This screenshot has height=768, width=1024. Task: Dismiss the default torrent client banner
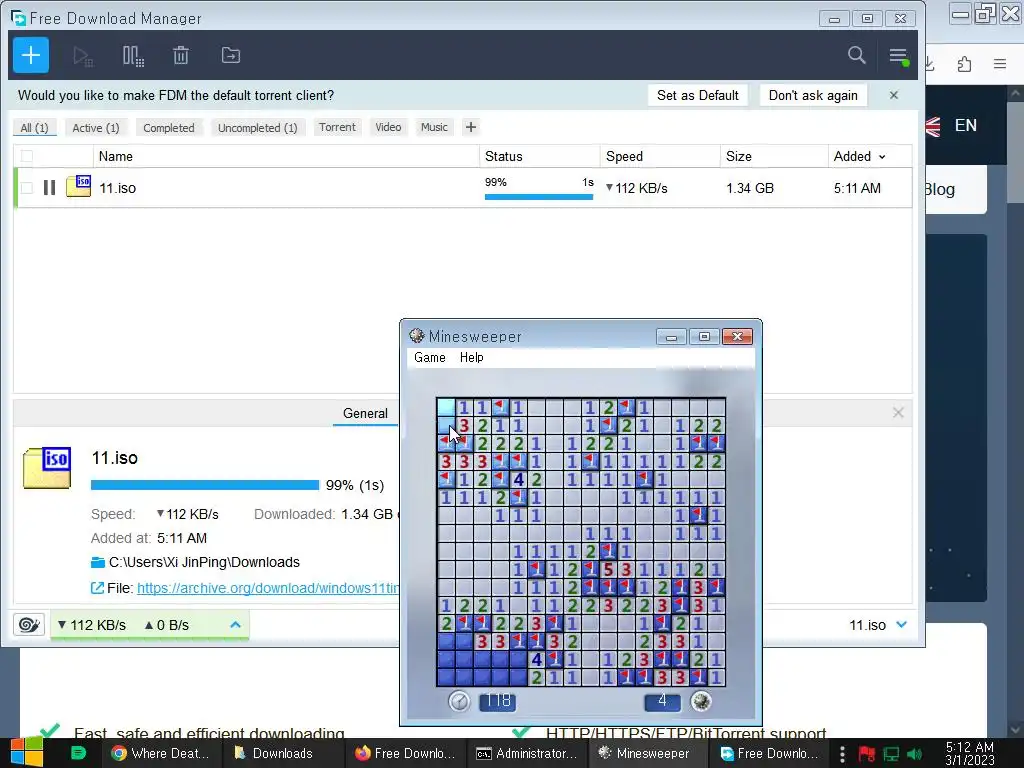(894, 95)
